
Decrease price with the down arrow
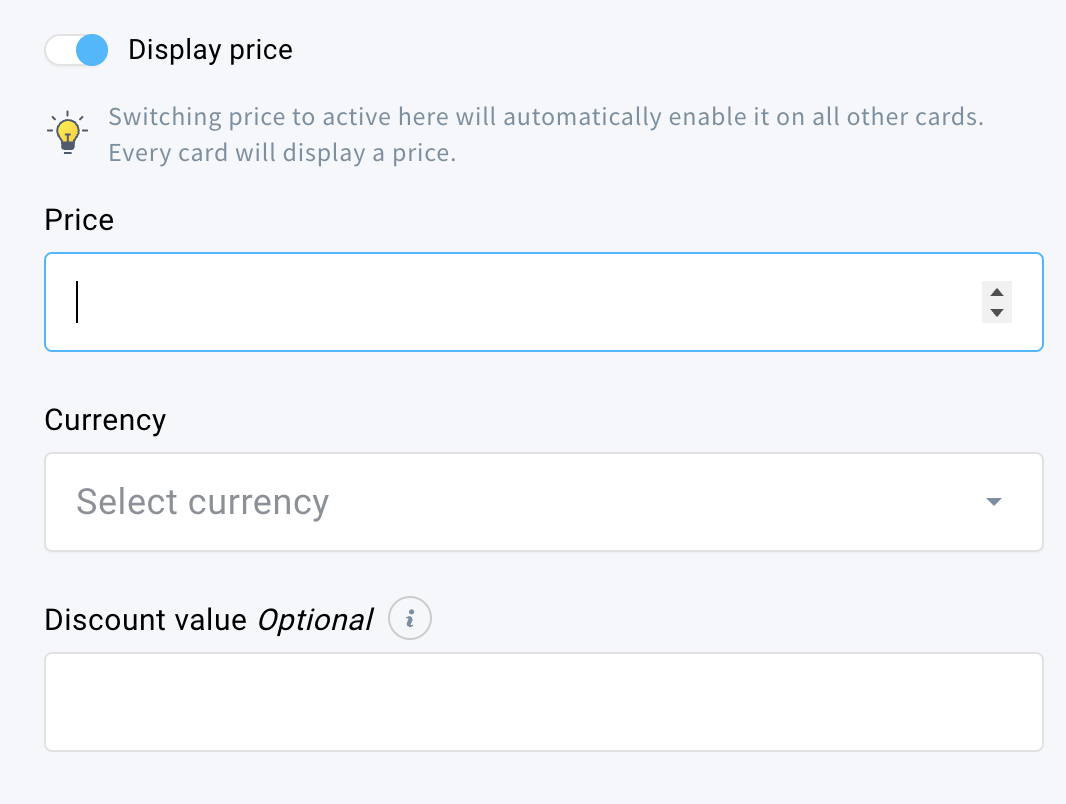996,313
